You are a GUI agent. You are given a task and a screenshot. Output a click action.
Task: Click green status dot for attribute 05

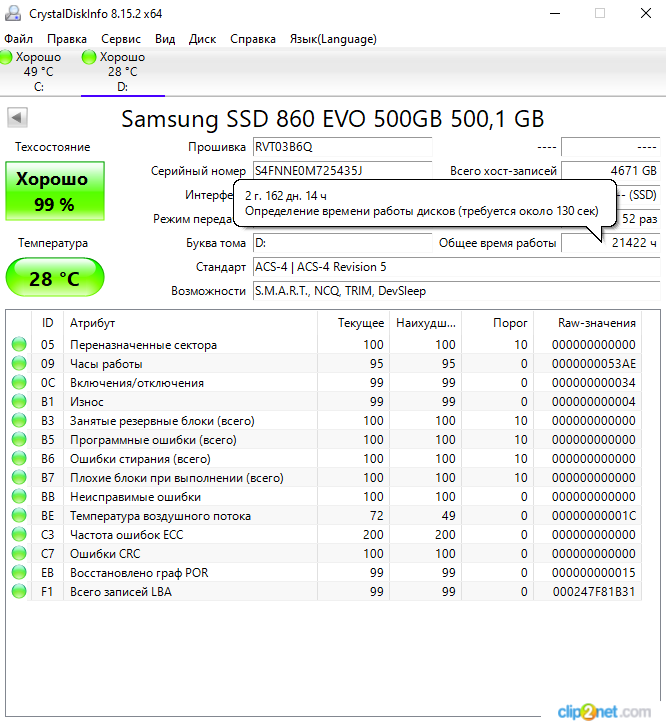[x=19, y=345]
